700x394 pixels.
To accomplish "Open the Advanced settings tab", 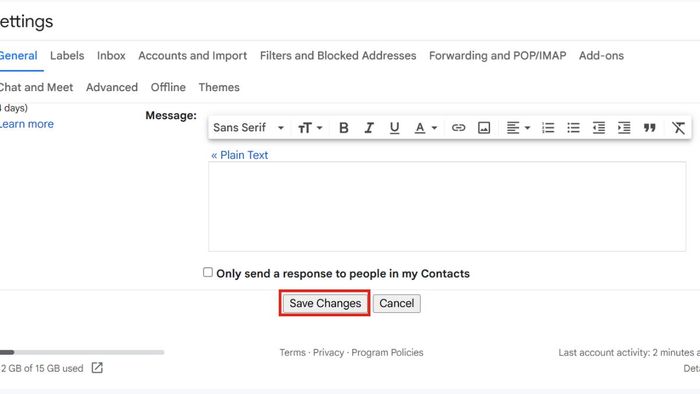I will click(x=112, y=87).
